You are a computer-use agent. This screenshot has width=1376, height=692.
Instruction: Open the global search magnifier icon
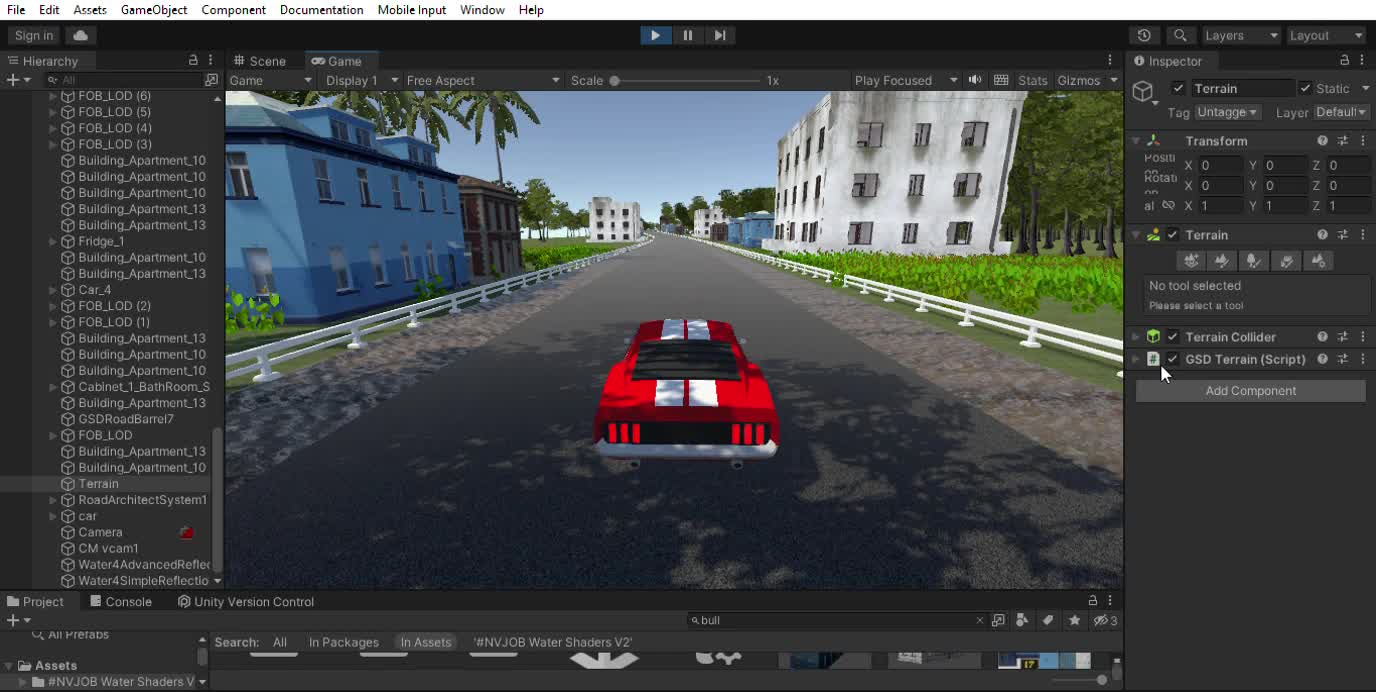[x=1180, y=35]
